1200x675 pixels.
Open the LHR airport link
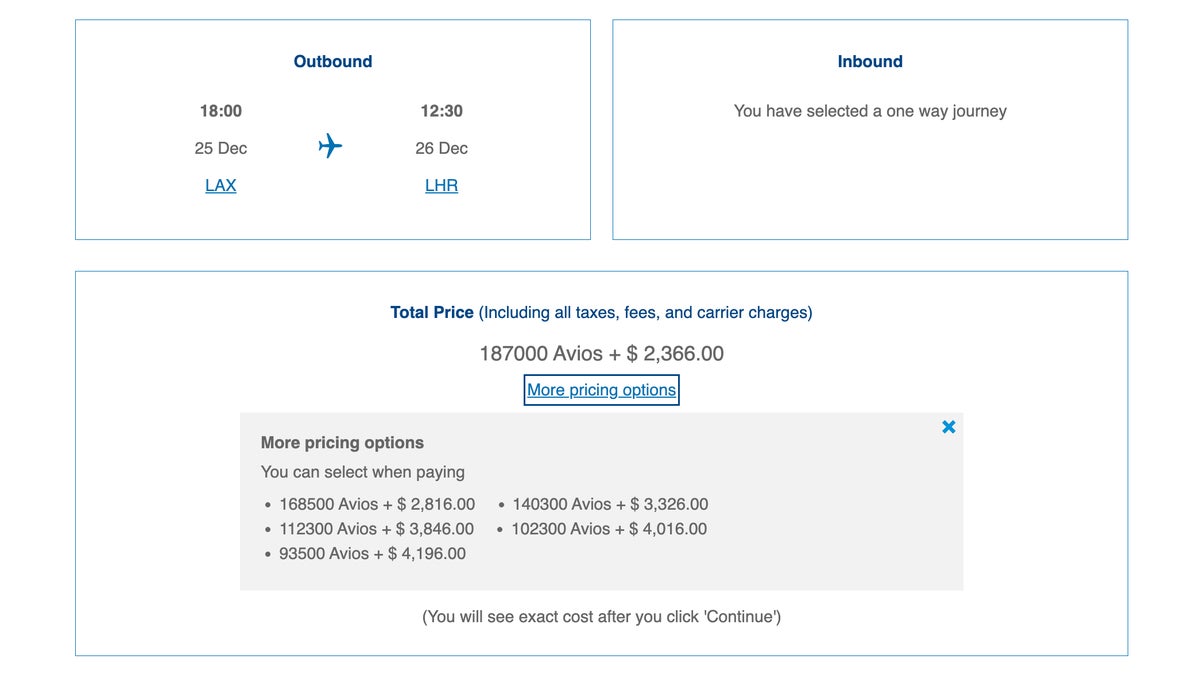tap(441, 185)
